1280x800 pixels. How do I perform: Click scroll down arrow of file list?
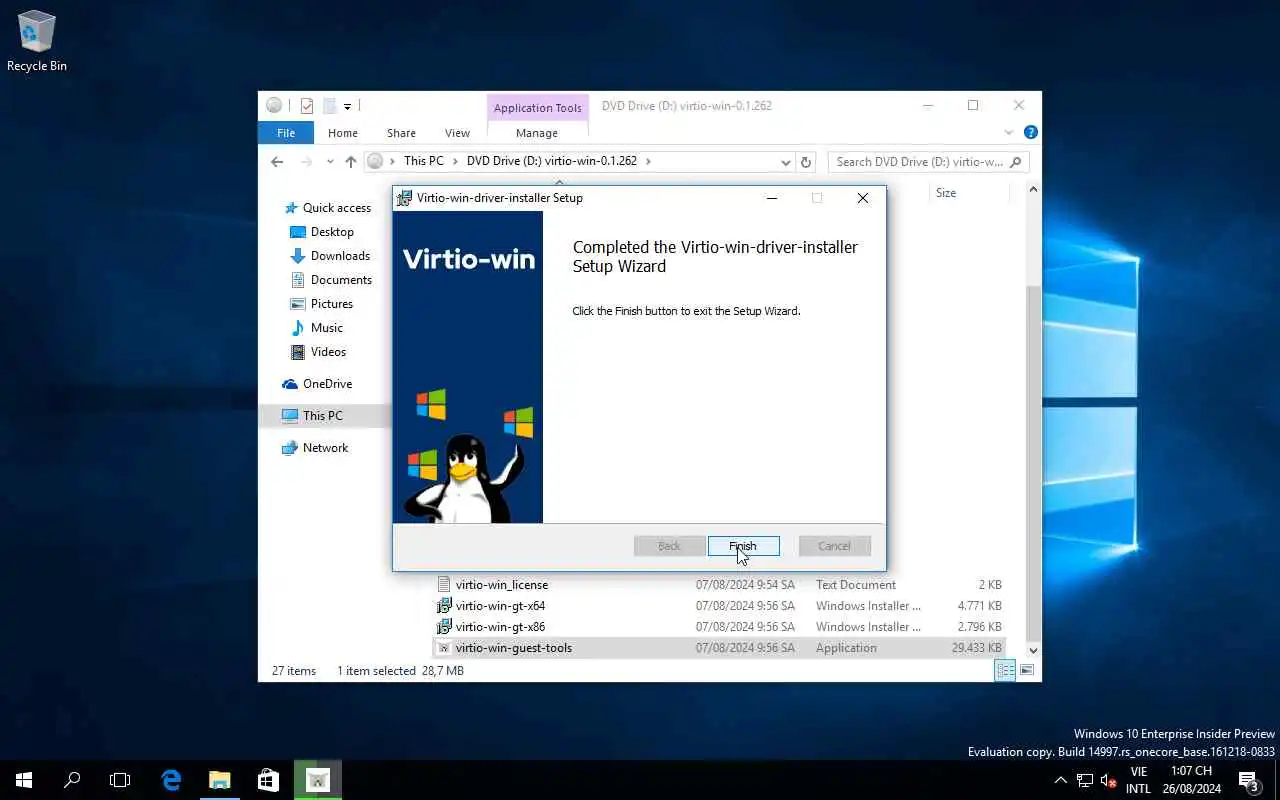(x=1033, y=650)
